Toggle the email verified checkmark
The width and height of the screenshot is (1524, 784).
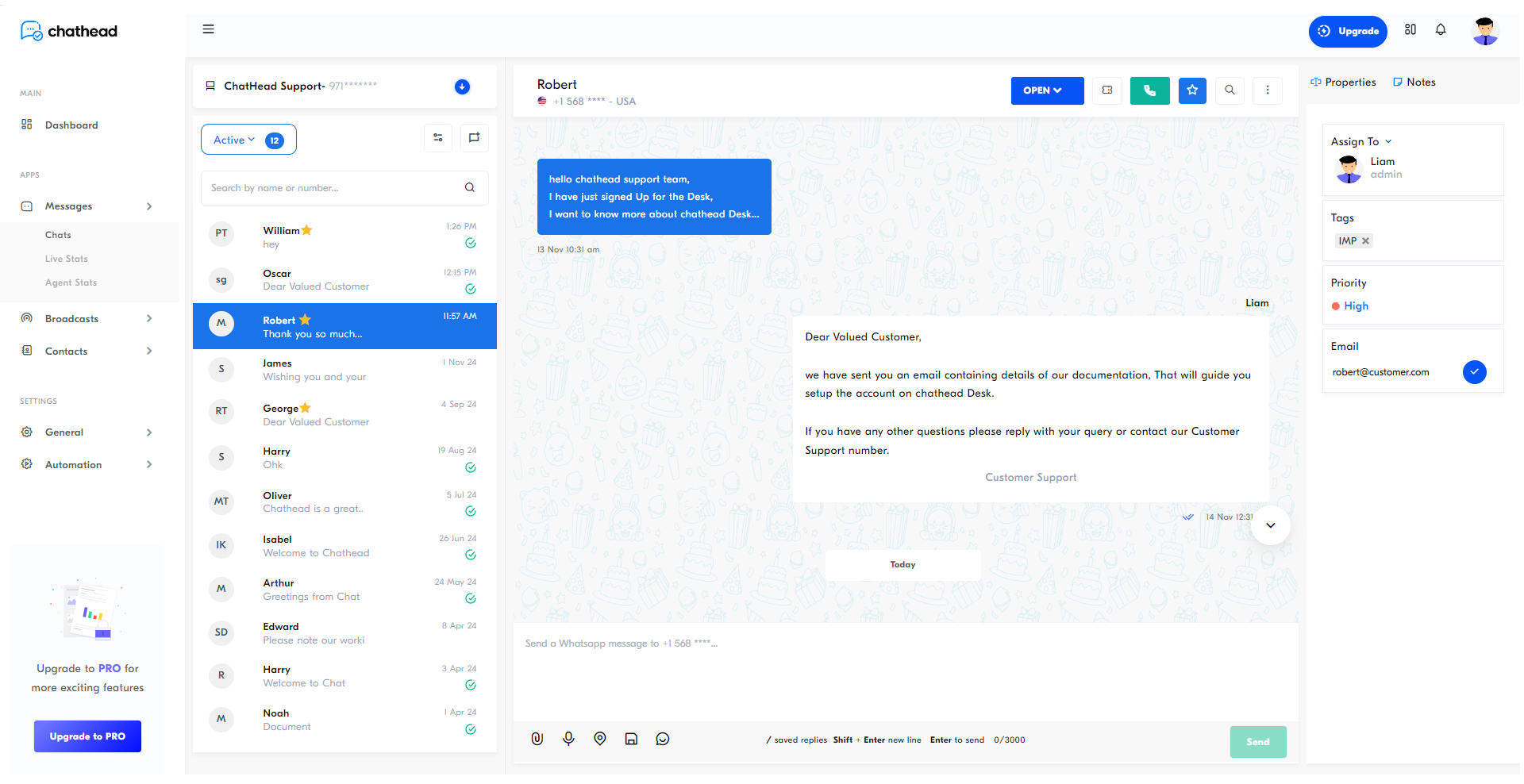coord(1474,372)
